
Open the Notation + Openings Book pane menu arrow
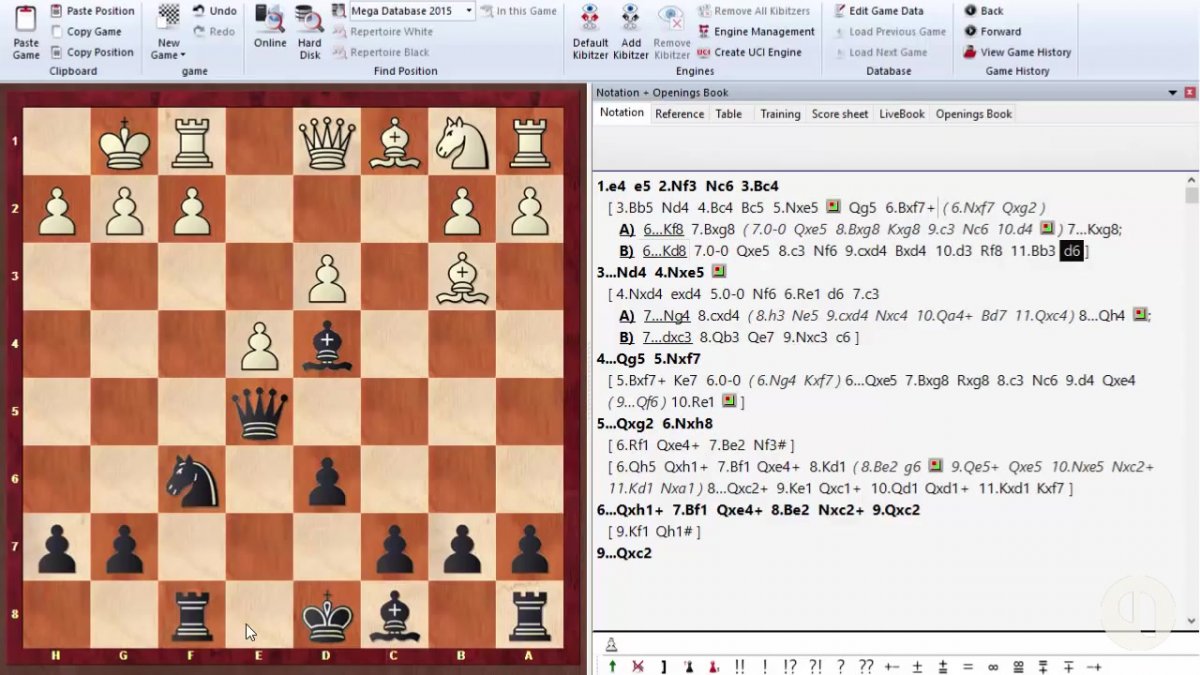click(x=1173, y=93)
